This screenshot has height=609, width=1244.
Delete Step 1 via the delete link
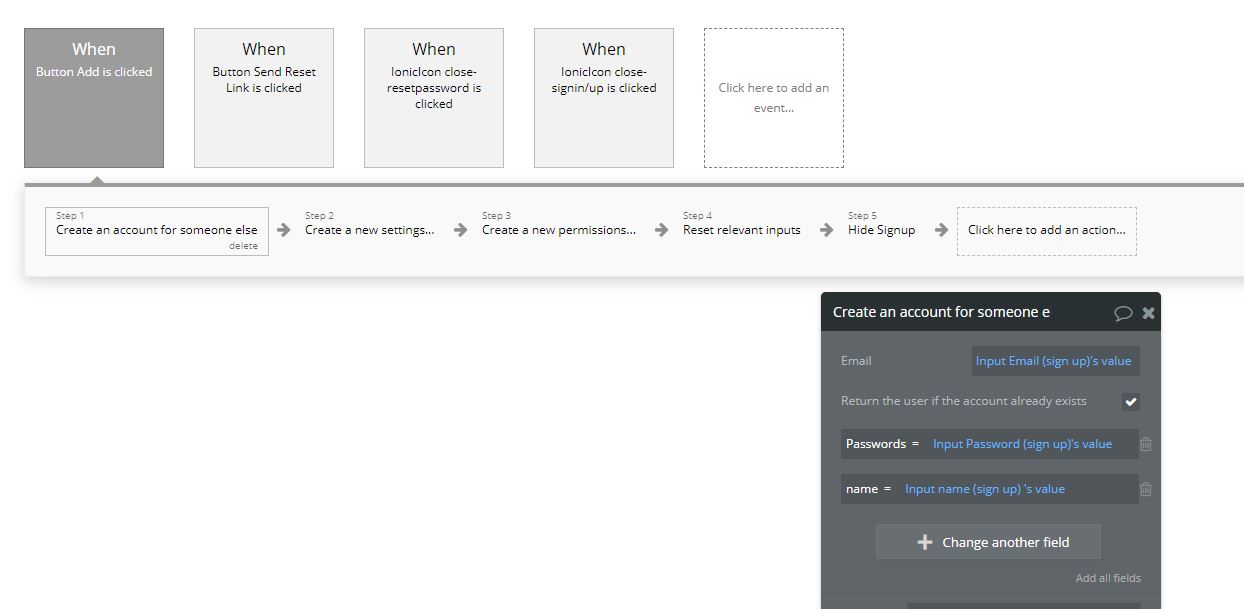(243, 246)
